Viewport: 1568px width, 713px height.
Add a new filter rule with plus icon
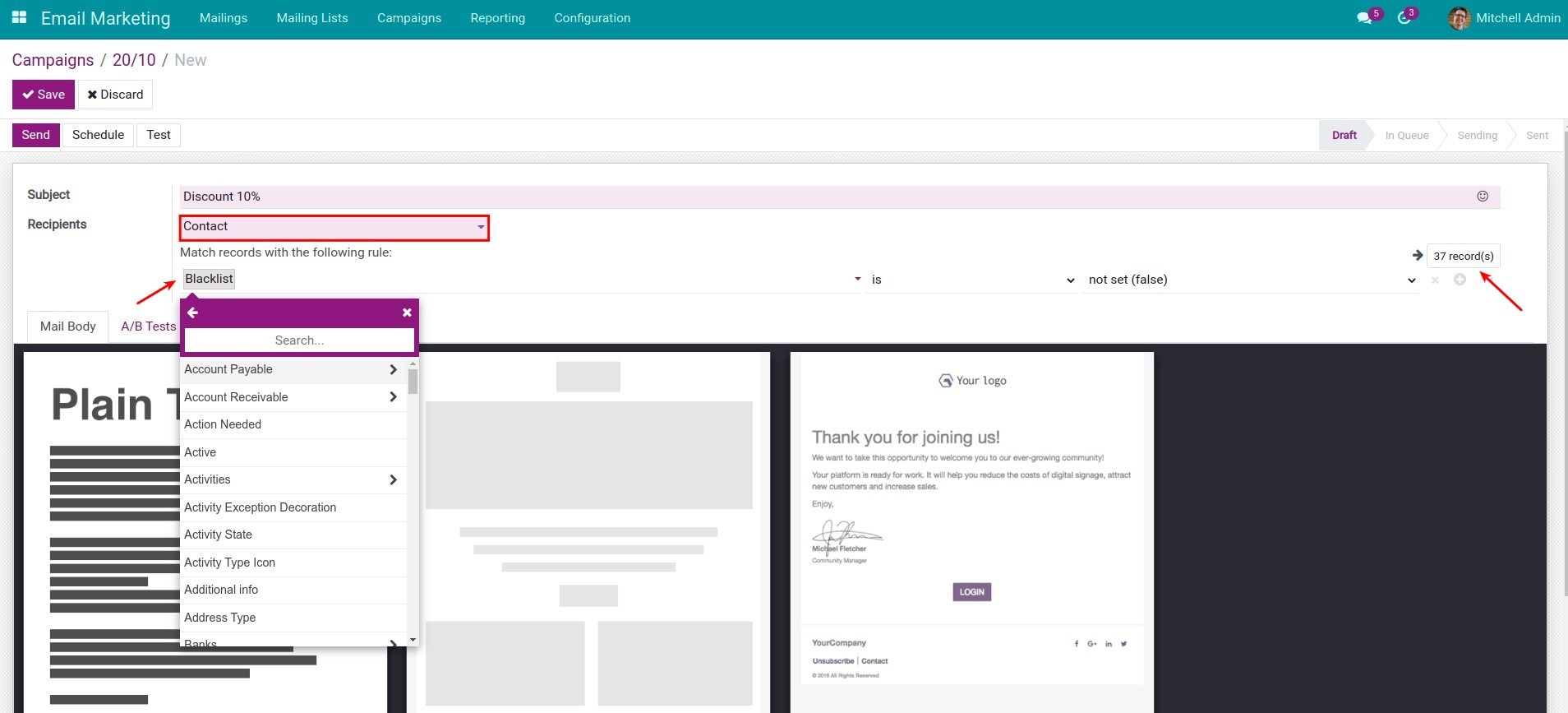click(x=1460, y=280)
